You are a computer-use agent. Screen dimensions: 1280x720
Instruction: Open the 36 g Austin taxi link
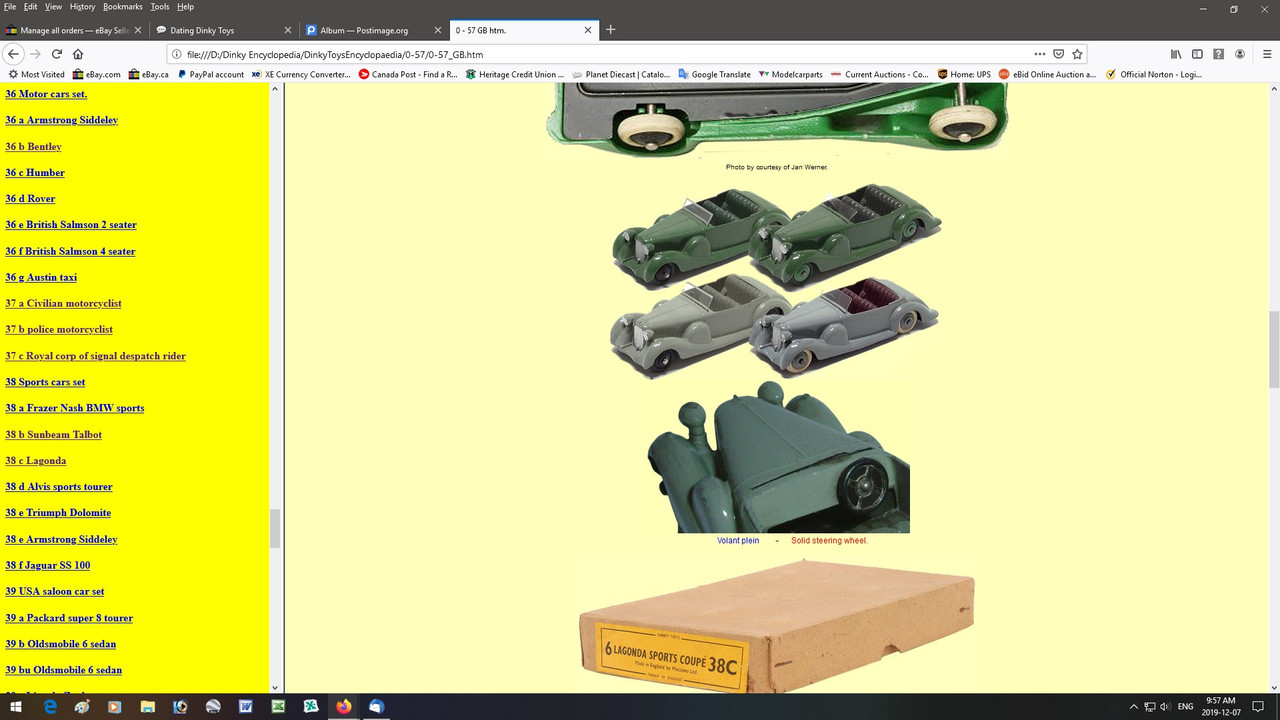pos(41,277)
